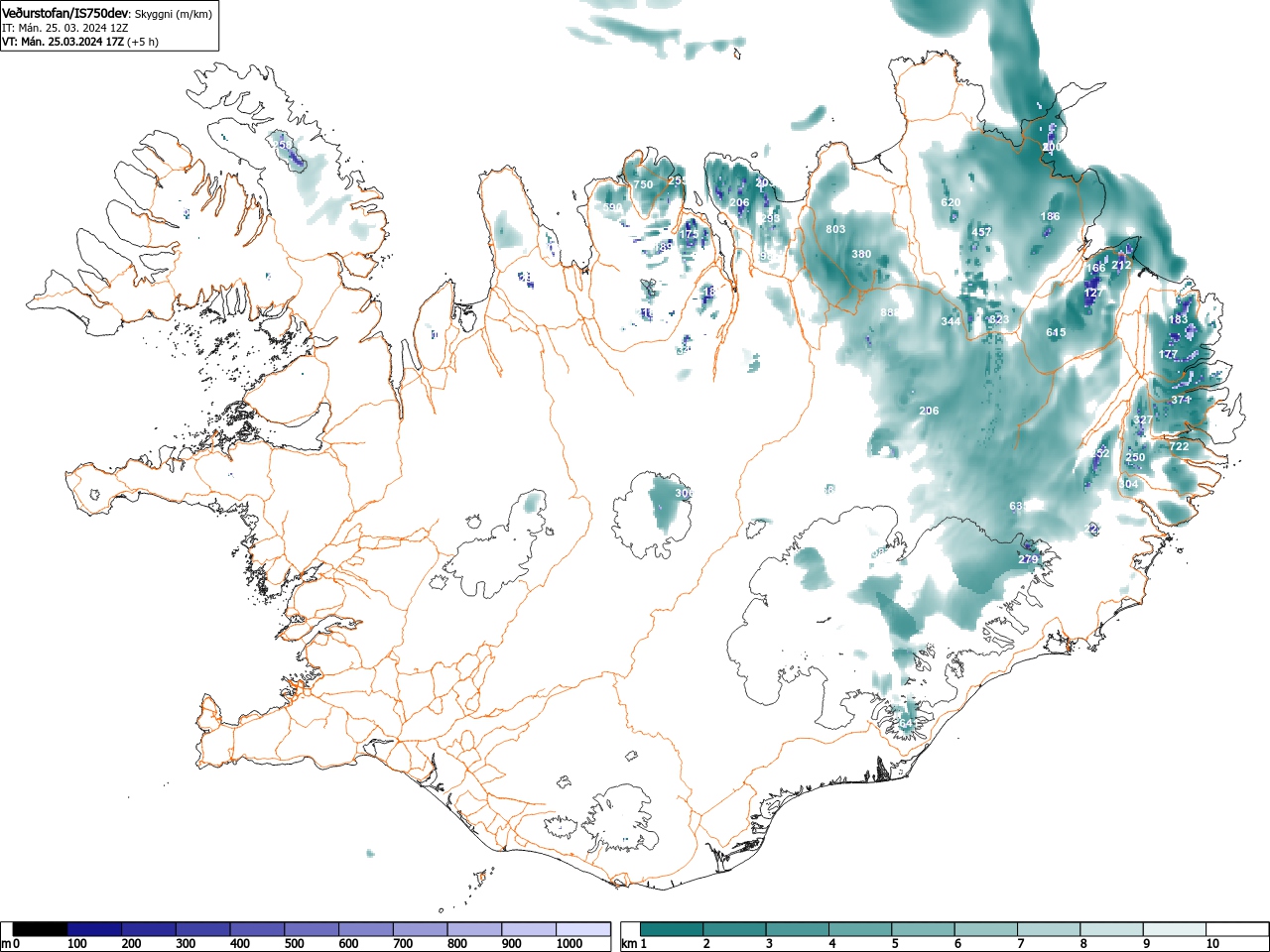Image resolution: width=1270 pixels, height=952 pixels.
Task: Select the 800–900 m legend swatch
Action: click(474, 929)
